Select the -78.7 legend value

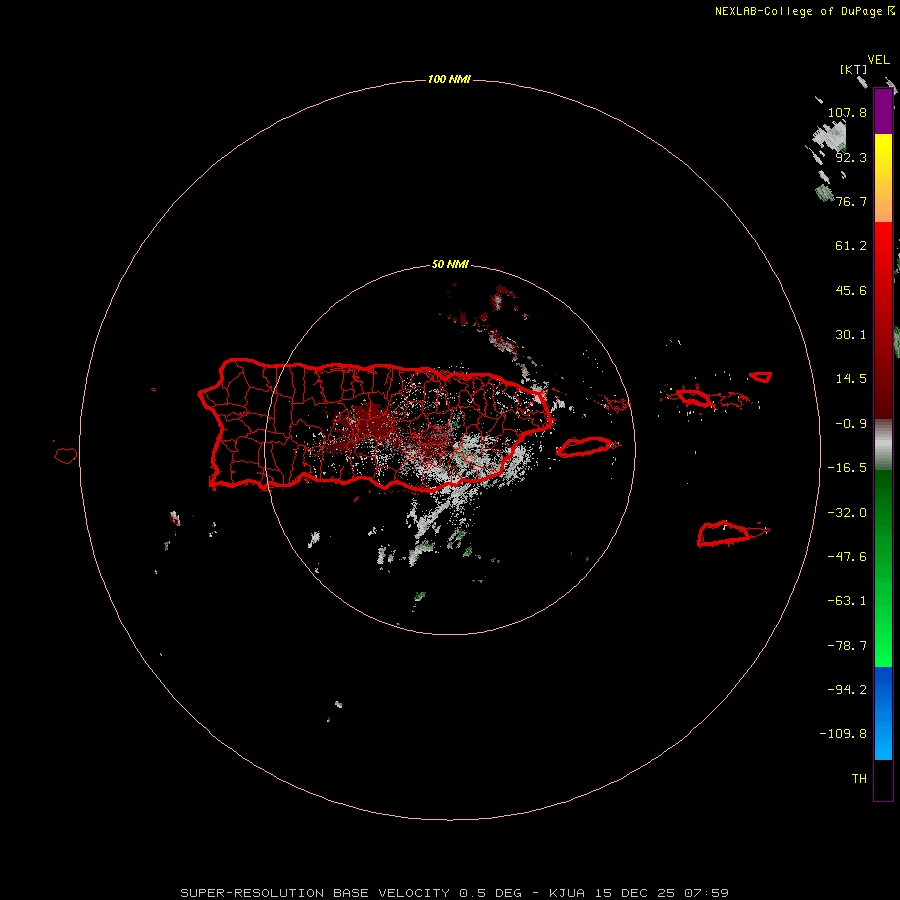[x=847, y=646]
